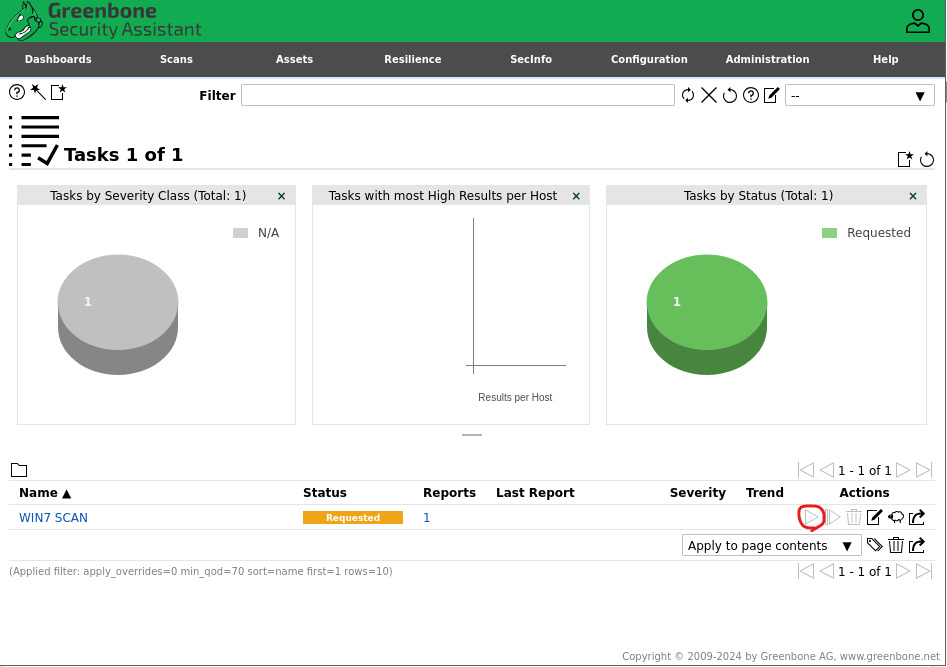947x667 pixels.
Task: Sort the table by Status column
Action: coord(325,492)
